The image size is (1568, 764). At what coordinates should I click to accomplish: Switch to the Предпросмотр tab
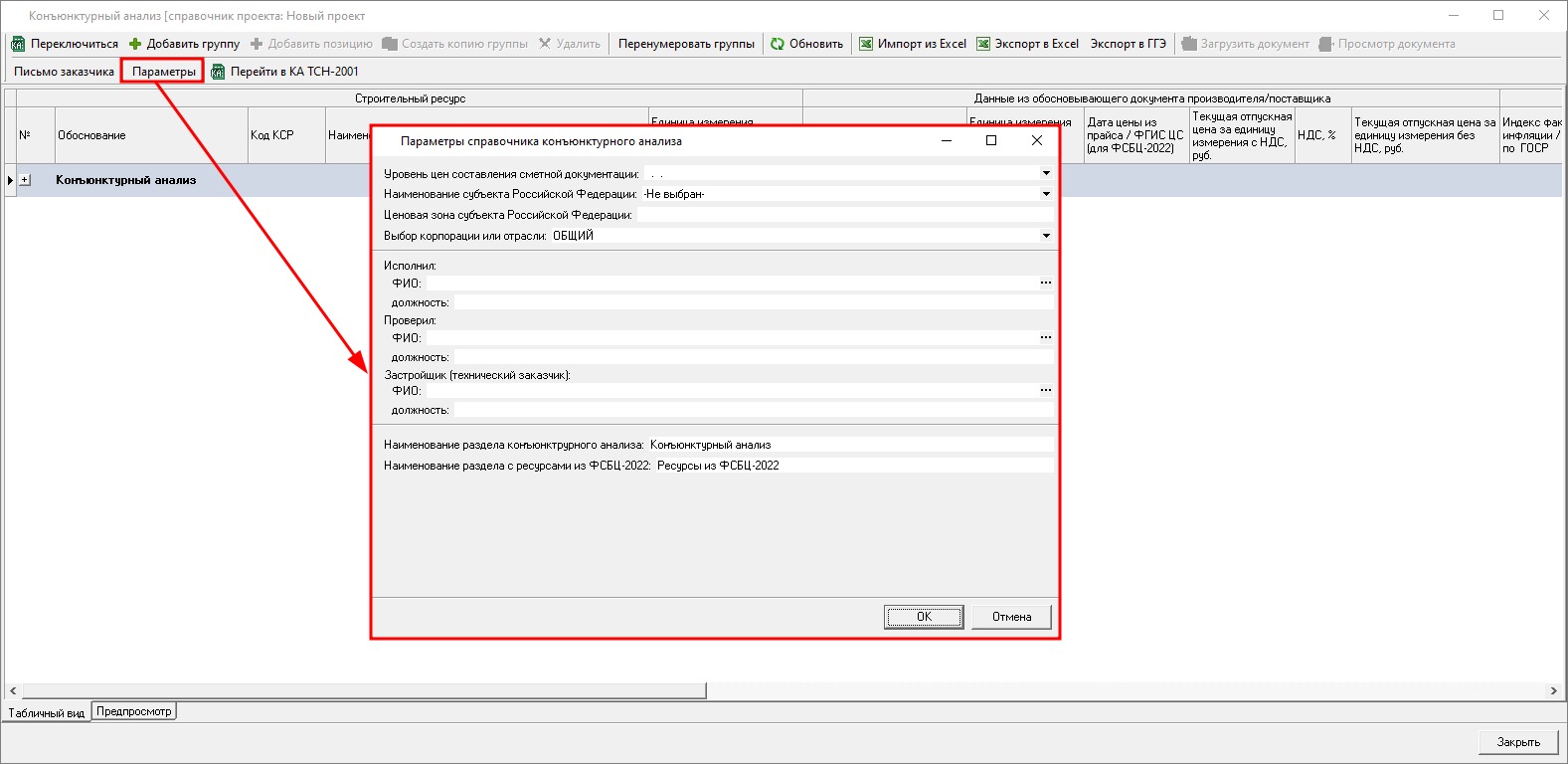134,711
